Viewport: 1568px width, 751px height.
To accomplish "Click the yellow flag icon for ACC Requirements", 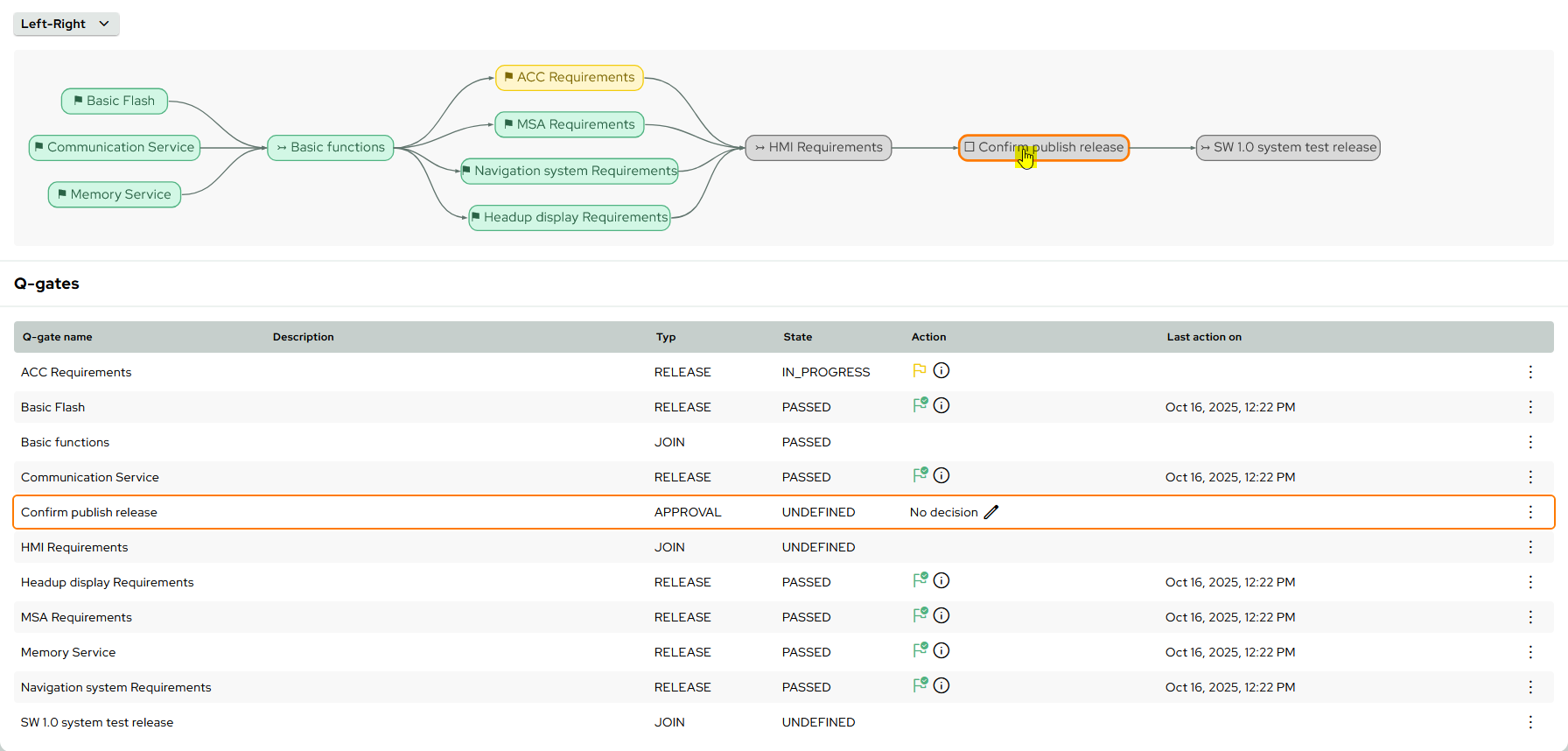I will pyautogui.click(x=919, y=371).
